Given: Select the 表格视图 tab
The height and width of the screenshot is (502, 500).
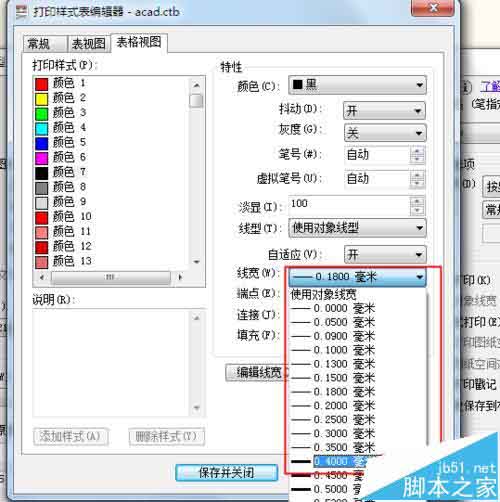Looking at the screenshot, I should pyautogui.click(x=139, y=42).
